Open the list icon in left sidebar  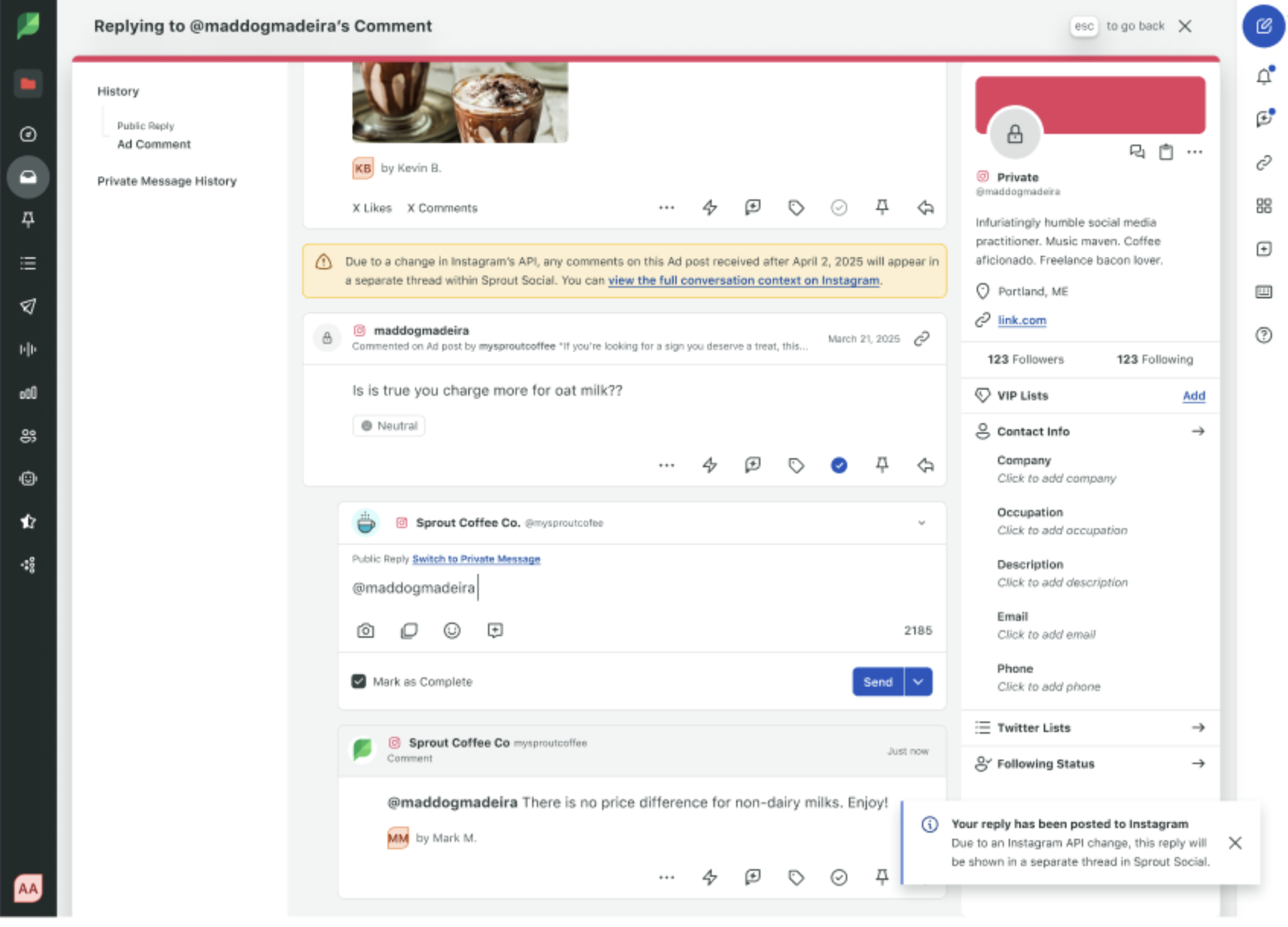tap(28, 264)
